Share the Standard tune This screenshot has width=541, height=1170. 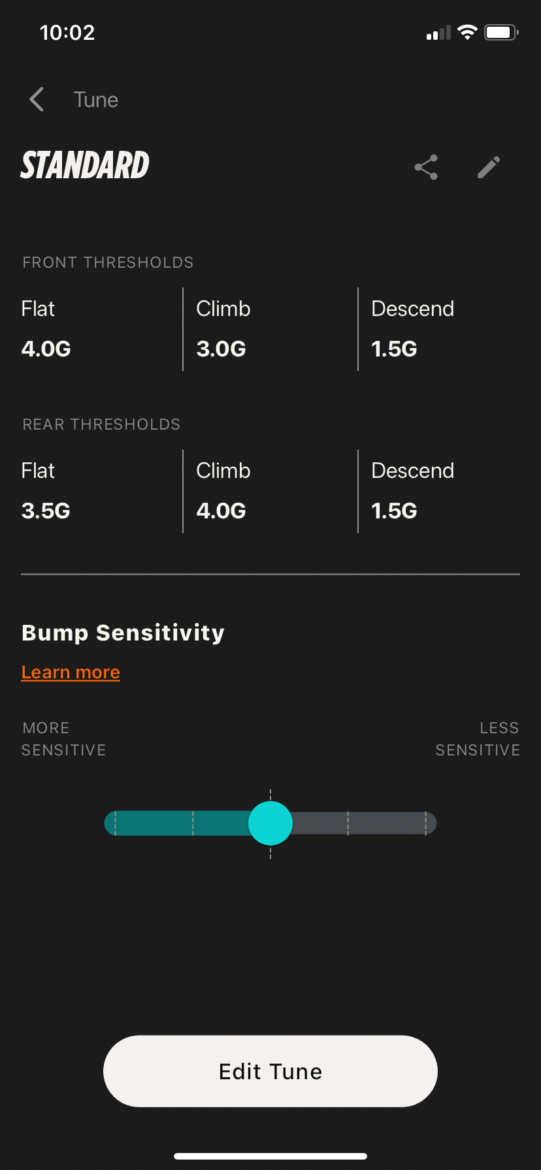(x=426, y=167)
